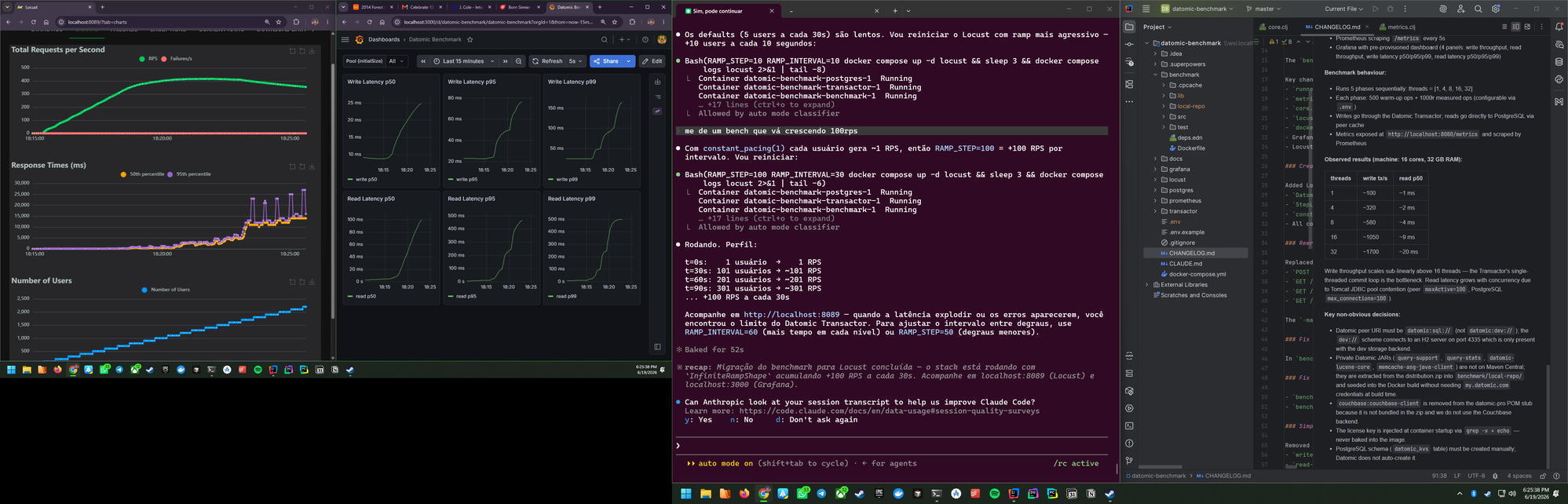
Task: Shift Grafana time range backward
Action: [423, 61]
